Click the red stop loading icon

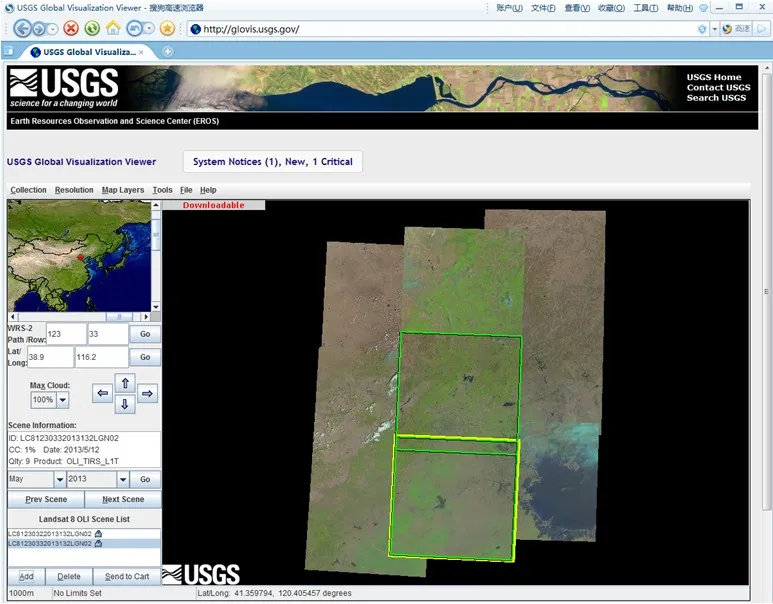click(x=71, y=28)
